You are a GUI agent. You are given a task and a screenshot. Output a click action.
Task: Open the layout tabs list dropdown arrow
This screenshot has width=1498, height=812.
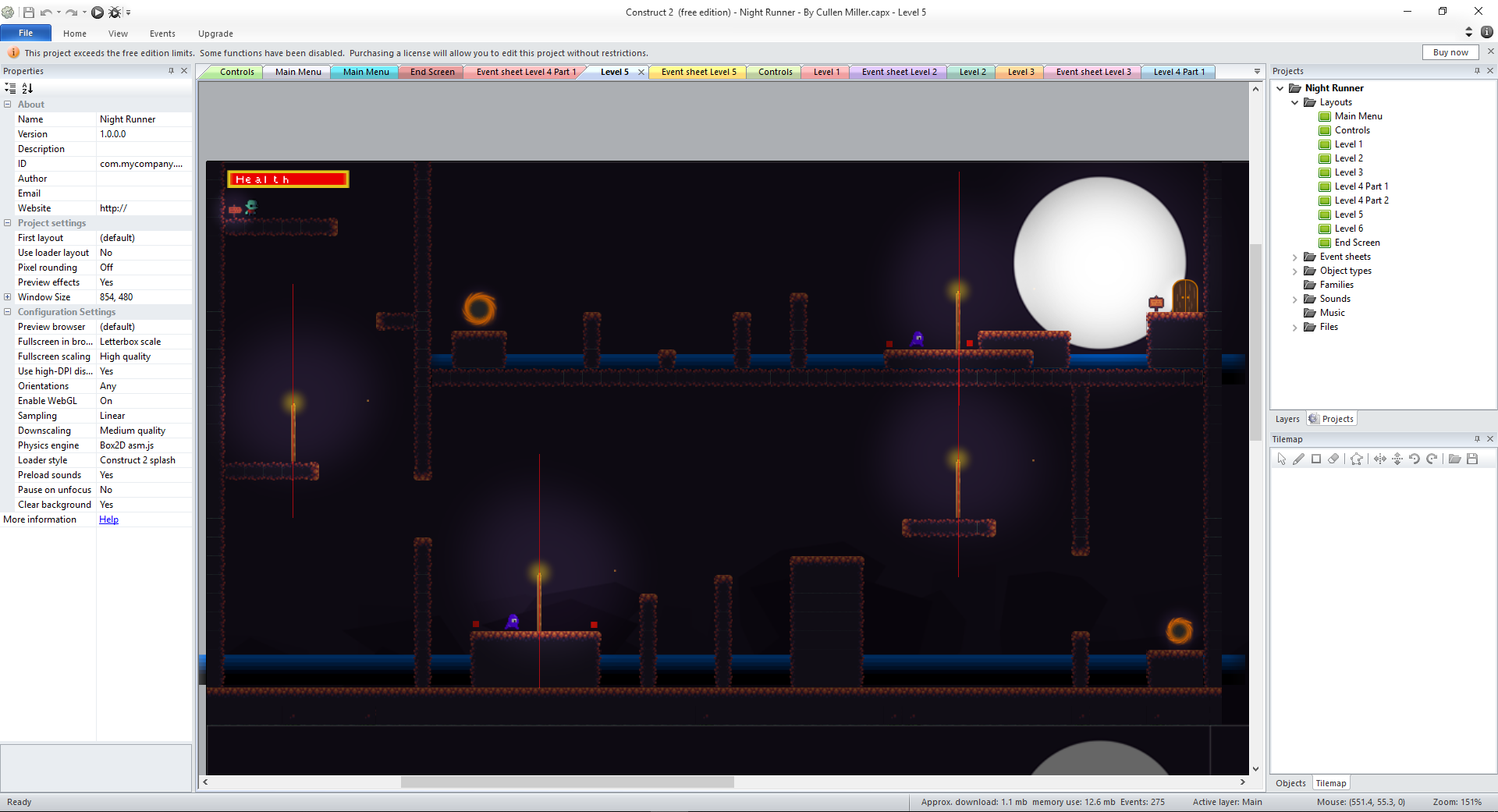click(x=1257, y=72)
